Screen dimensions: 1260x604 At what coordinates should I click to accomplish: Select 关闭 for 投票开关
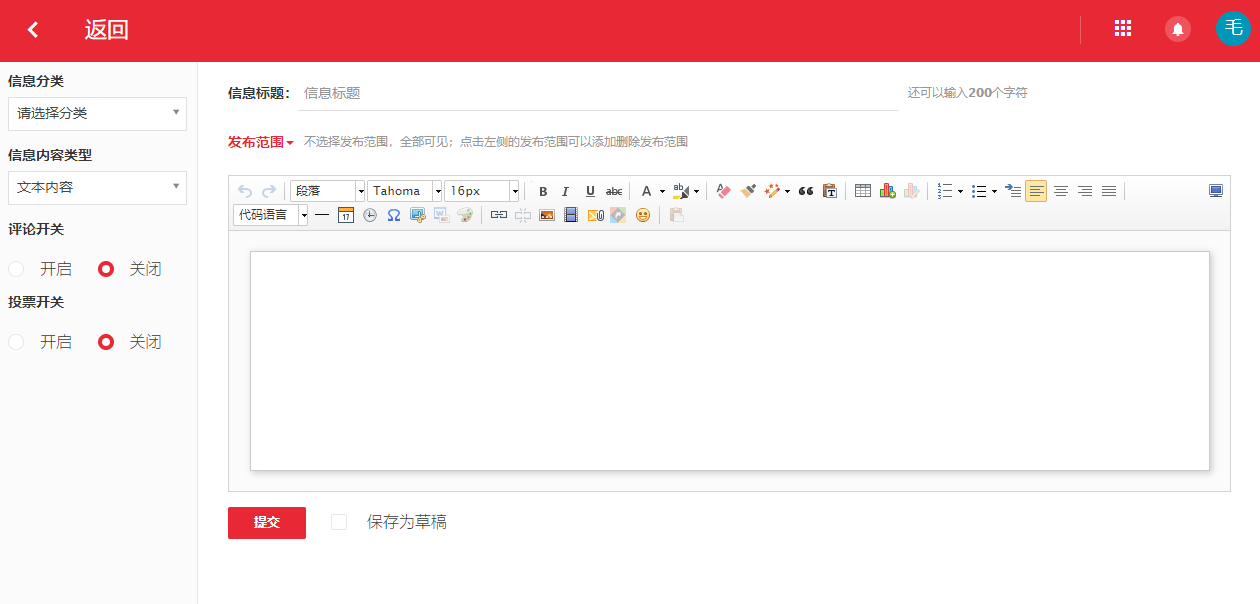[105, 341]
